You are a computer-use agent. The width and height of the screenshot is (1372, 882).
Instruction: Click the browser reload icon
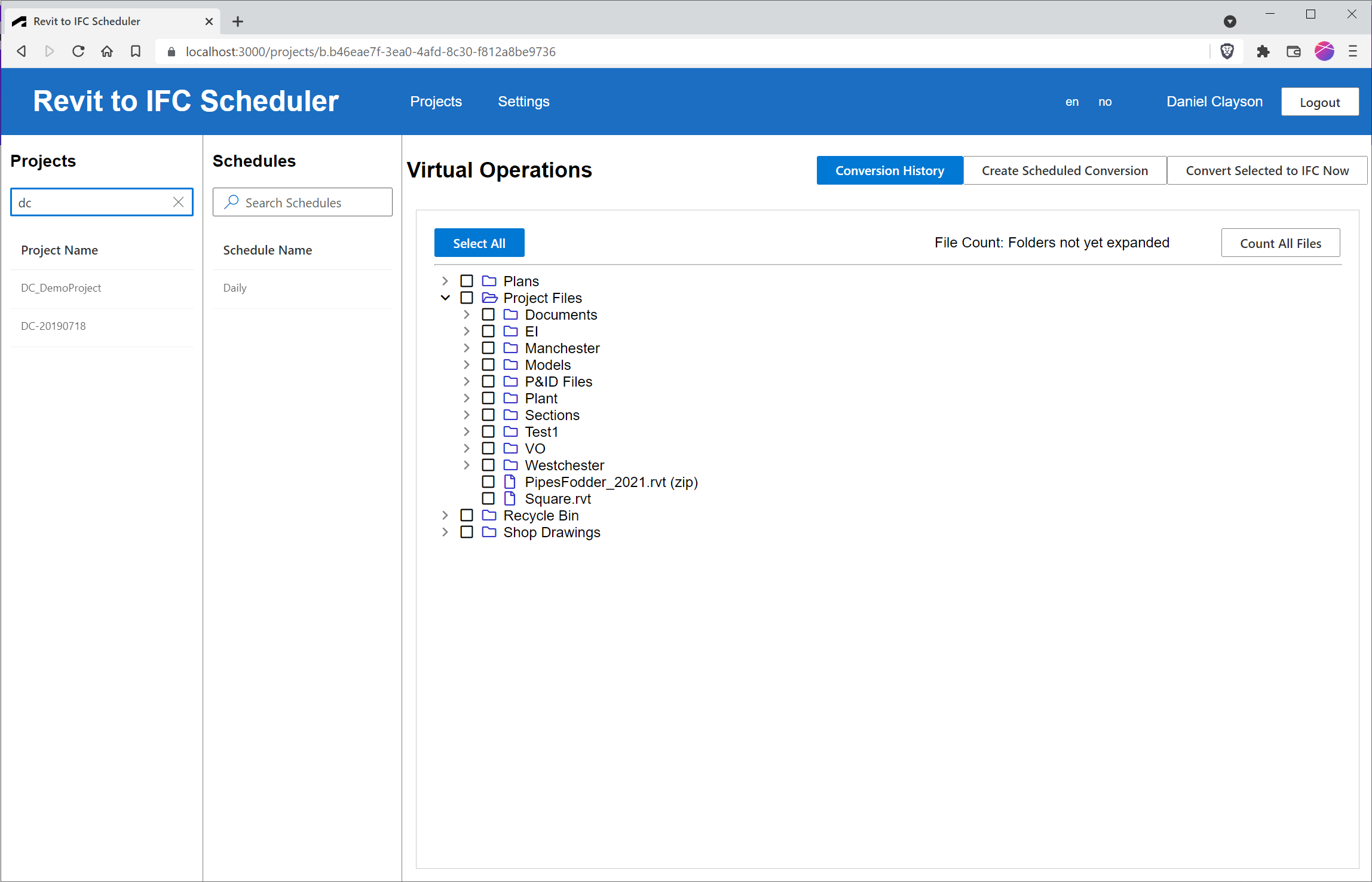(78, 51)
